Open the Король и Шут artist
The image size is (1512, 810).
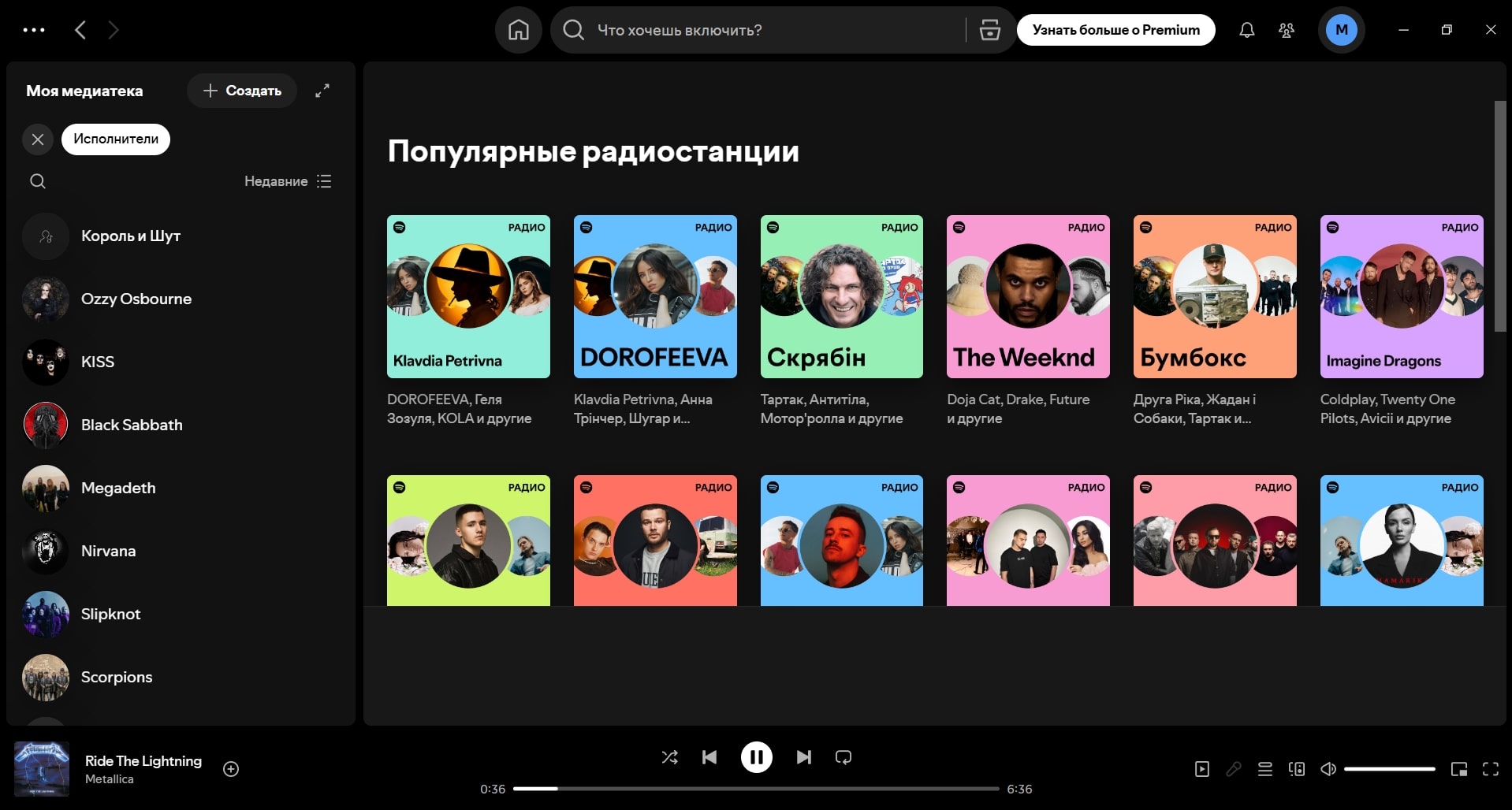(181, 236)
